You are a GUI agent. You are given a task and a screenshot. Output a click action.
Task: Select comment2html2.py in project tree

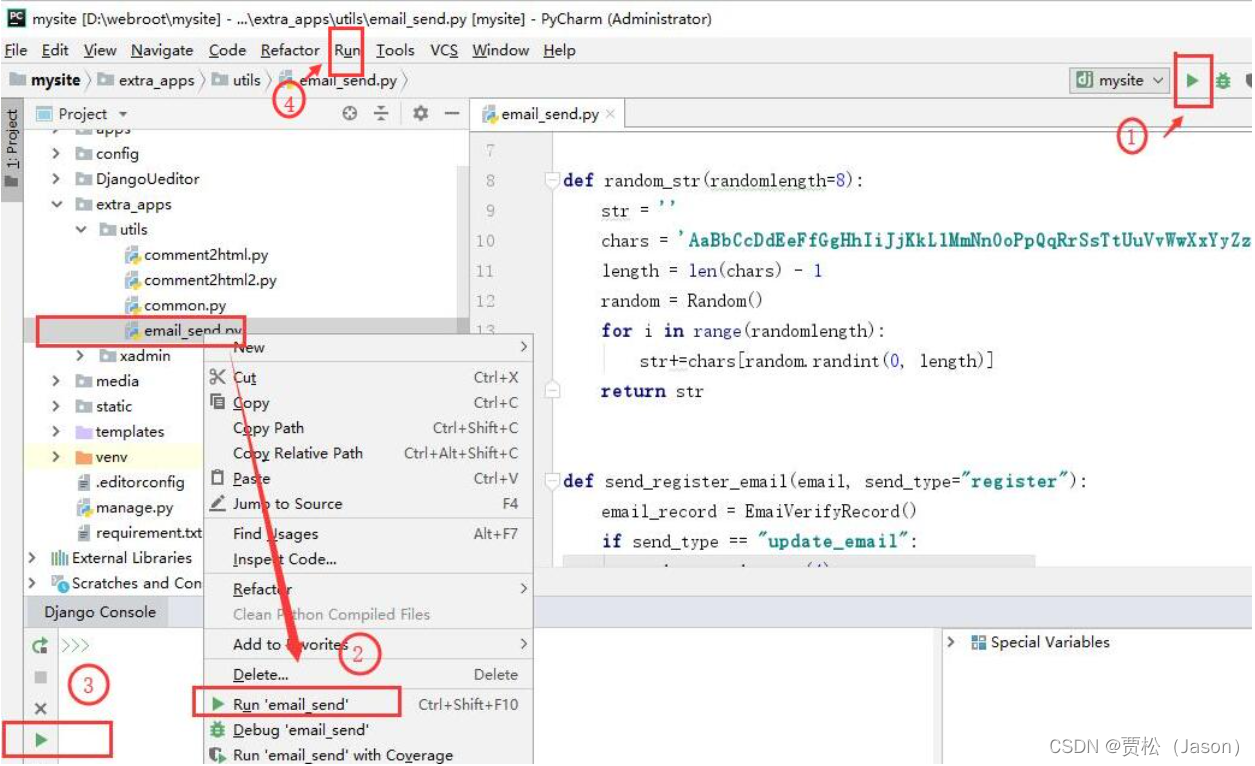tap(200, 280)
